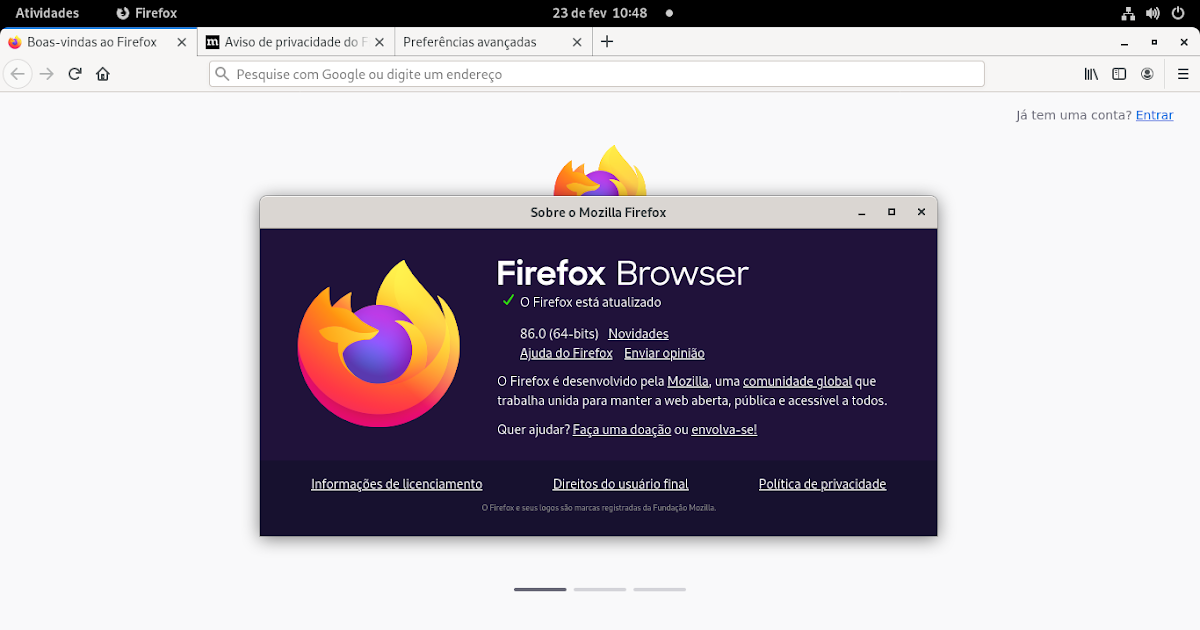Switch to the Preferências avançadas tab
The width and height of the screenshot is (1200, 630).
pos(470,42)
